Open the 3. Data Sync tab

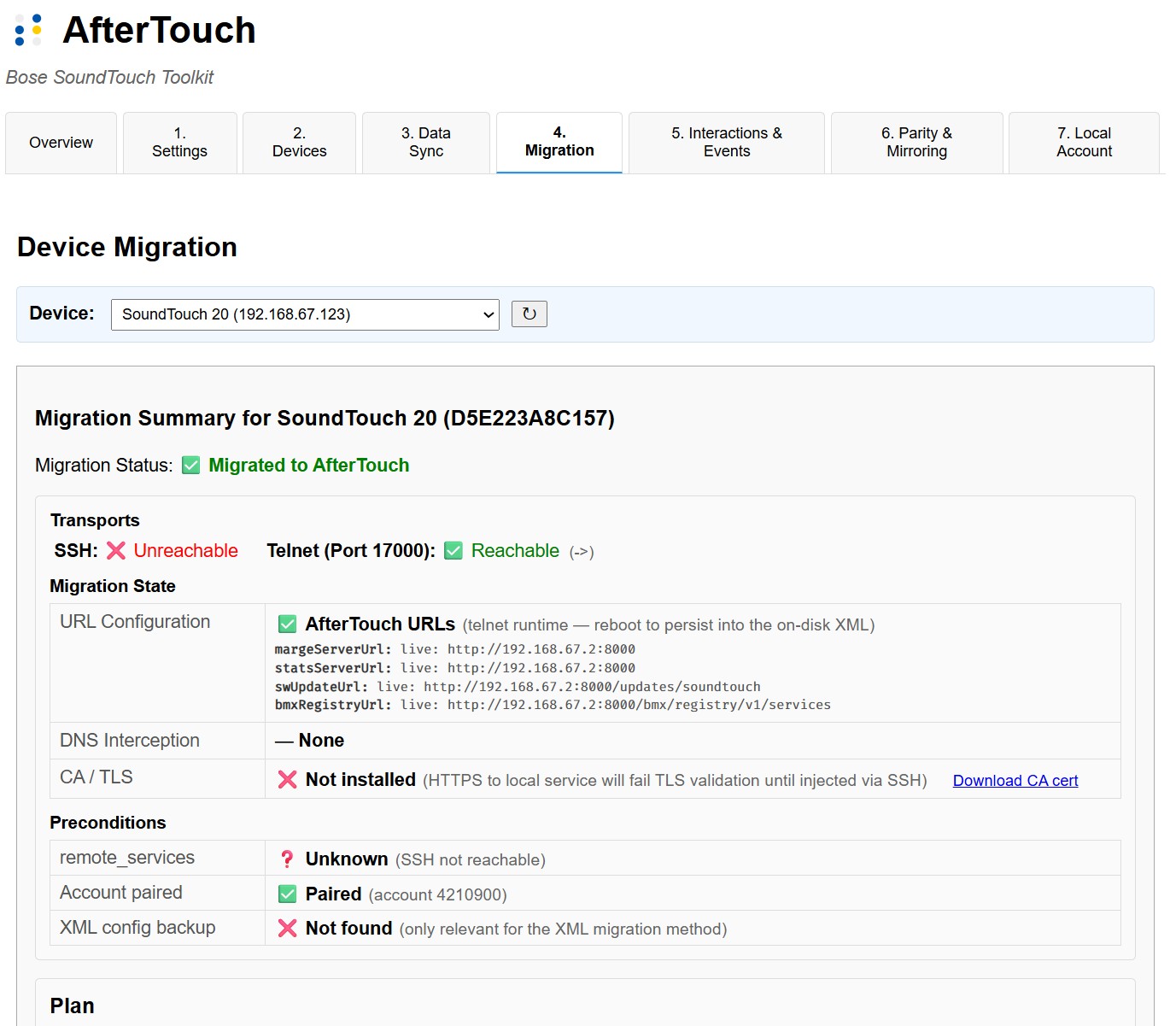coord(426,143)
